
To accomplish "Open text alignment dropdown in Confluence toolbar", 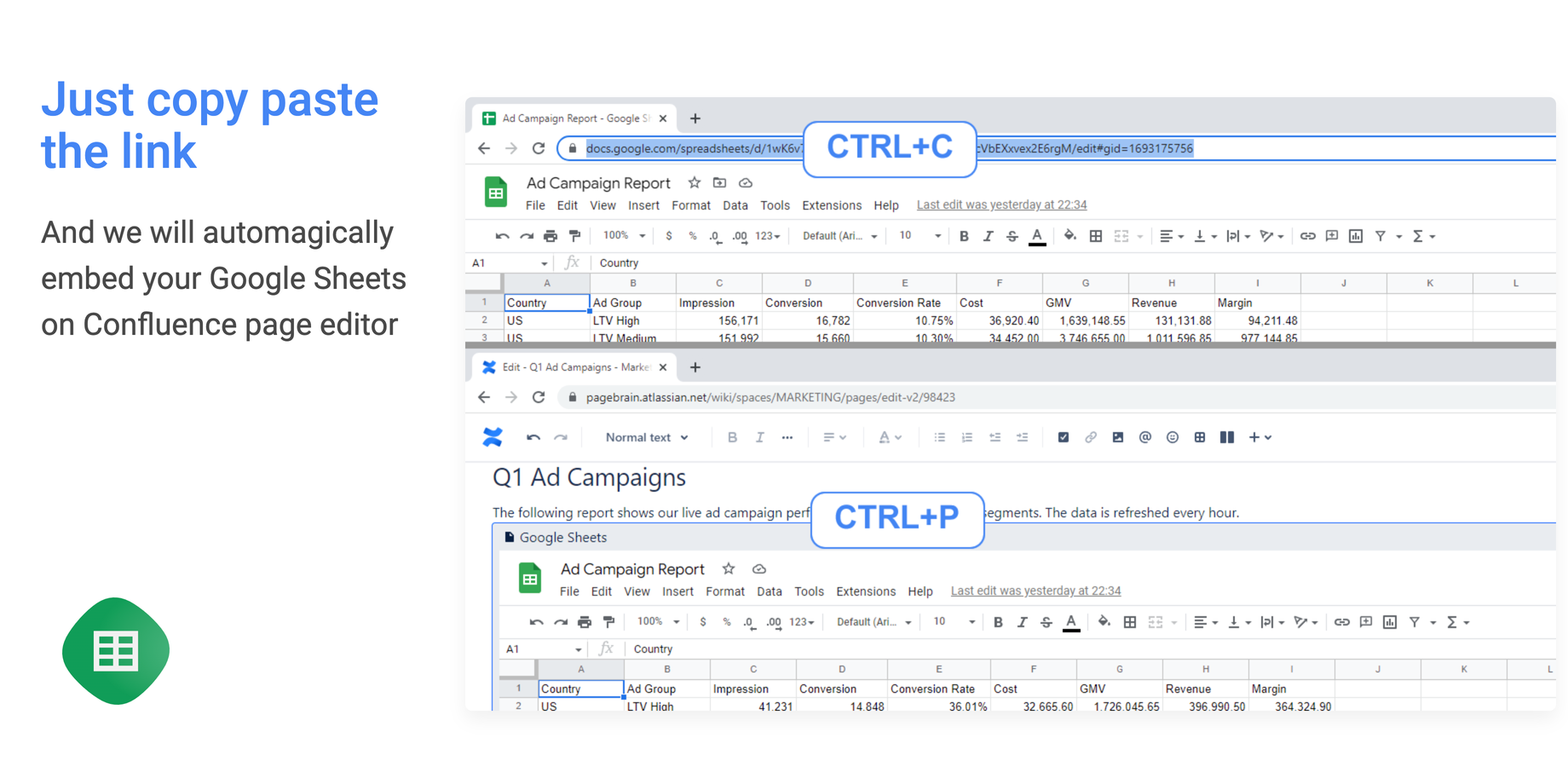I will coord(834,437).
